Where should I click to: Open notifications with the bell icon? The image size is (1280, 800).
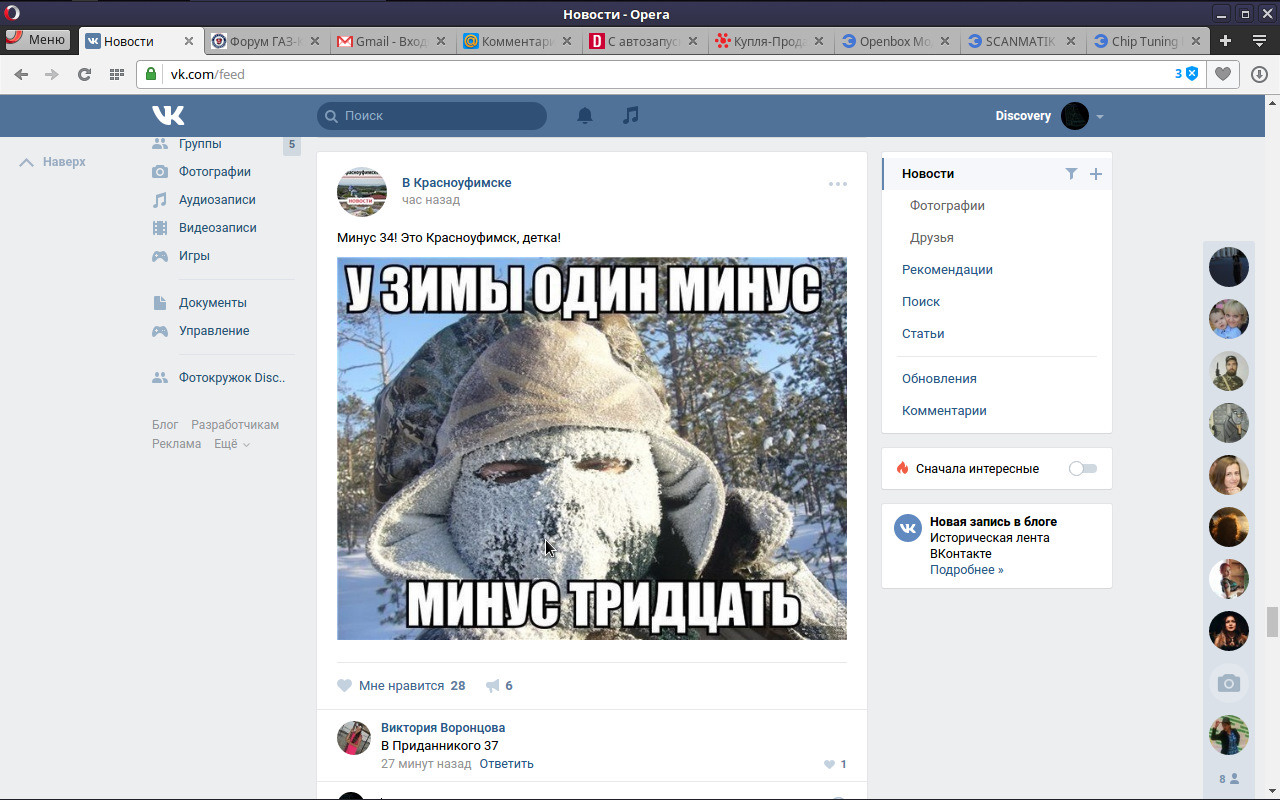click(x=585, y=116)
